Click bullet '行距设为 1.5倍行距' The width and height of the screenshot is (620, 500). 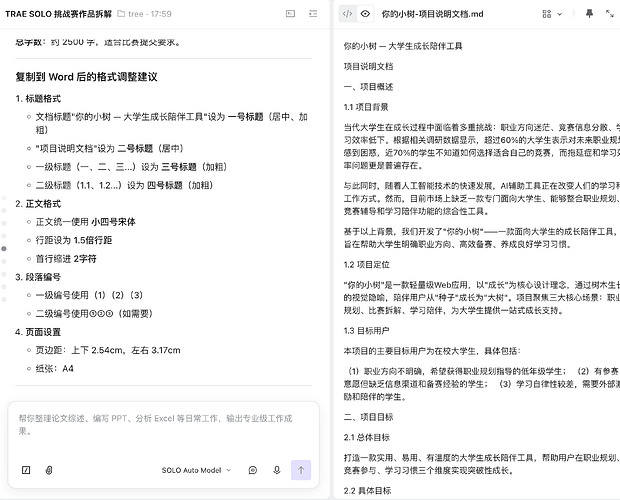coord(74,240)
